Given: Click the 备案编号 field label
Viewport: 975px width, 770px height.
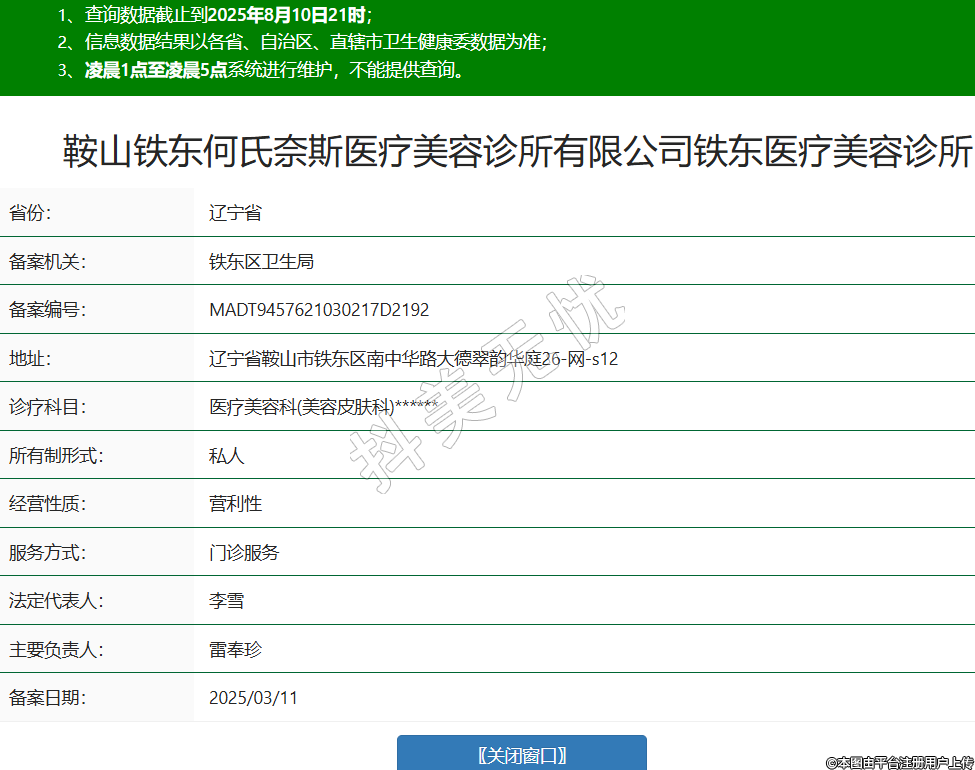Looking at the screenshot, I should click(47, 310).
